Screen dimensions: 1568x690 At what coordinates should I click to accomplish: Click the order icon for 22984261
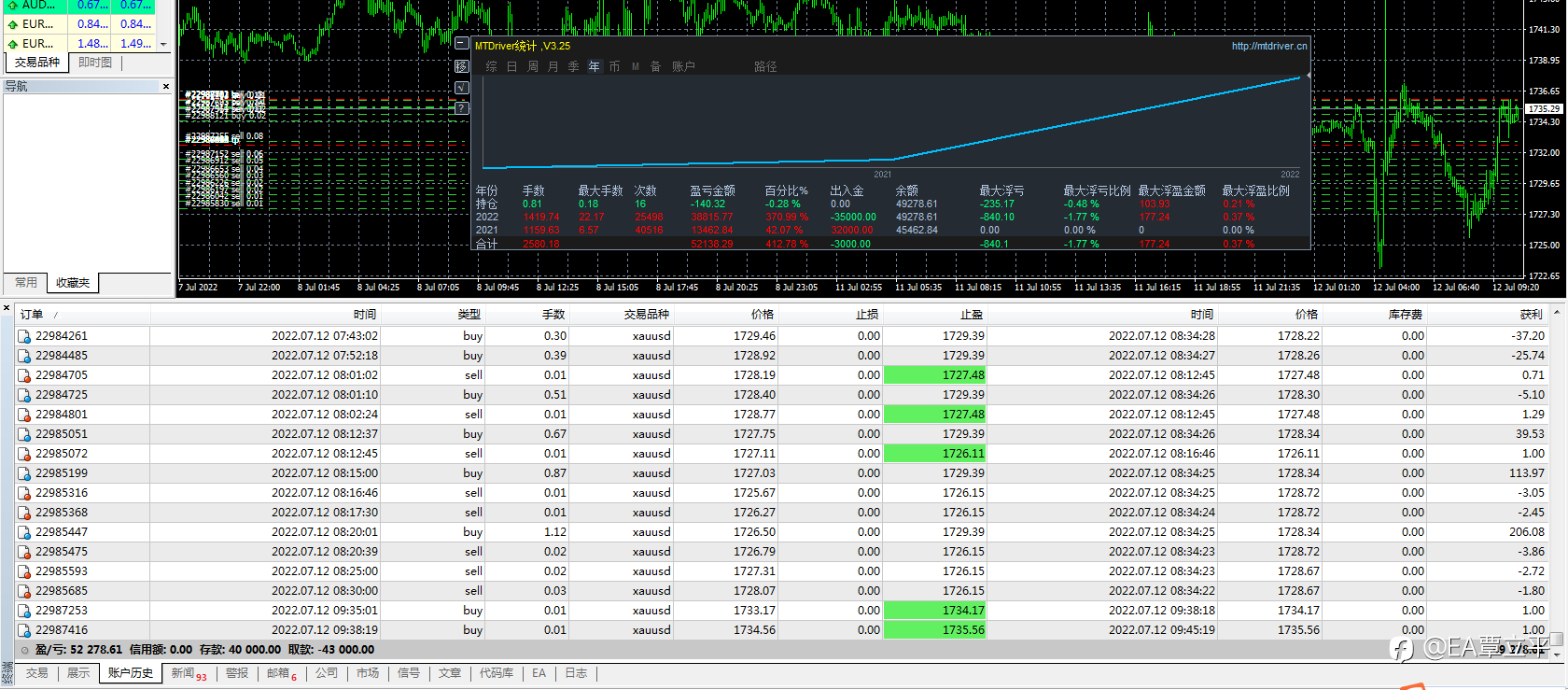[24, 336]
